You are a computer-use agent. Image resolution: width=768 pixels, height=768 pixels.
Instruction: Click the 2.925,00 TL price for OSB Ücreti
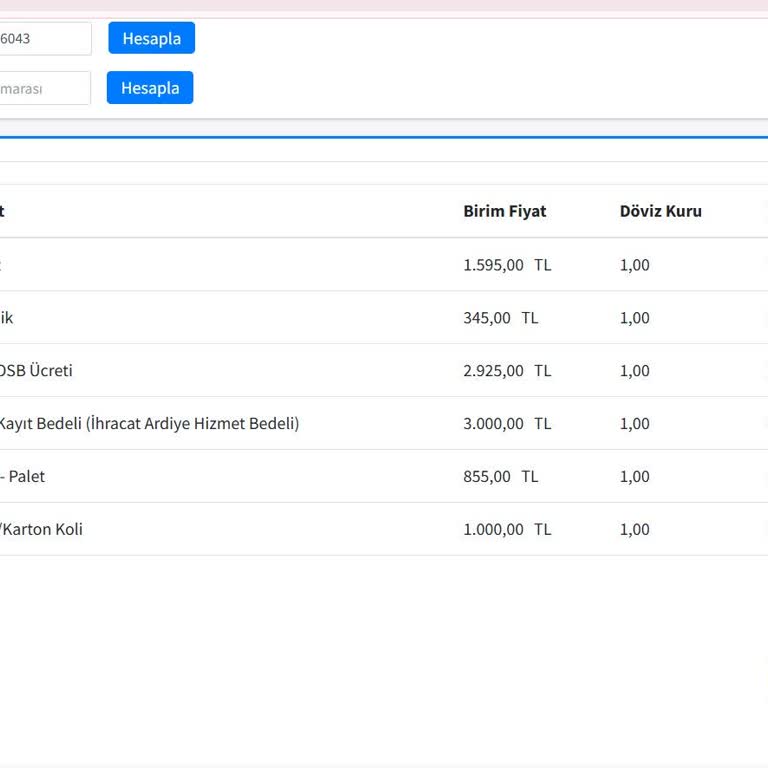tap(506, 371)
